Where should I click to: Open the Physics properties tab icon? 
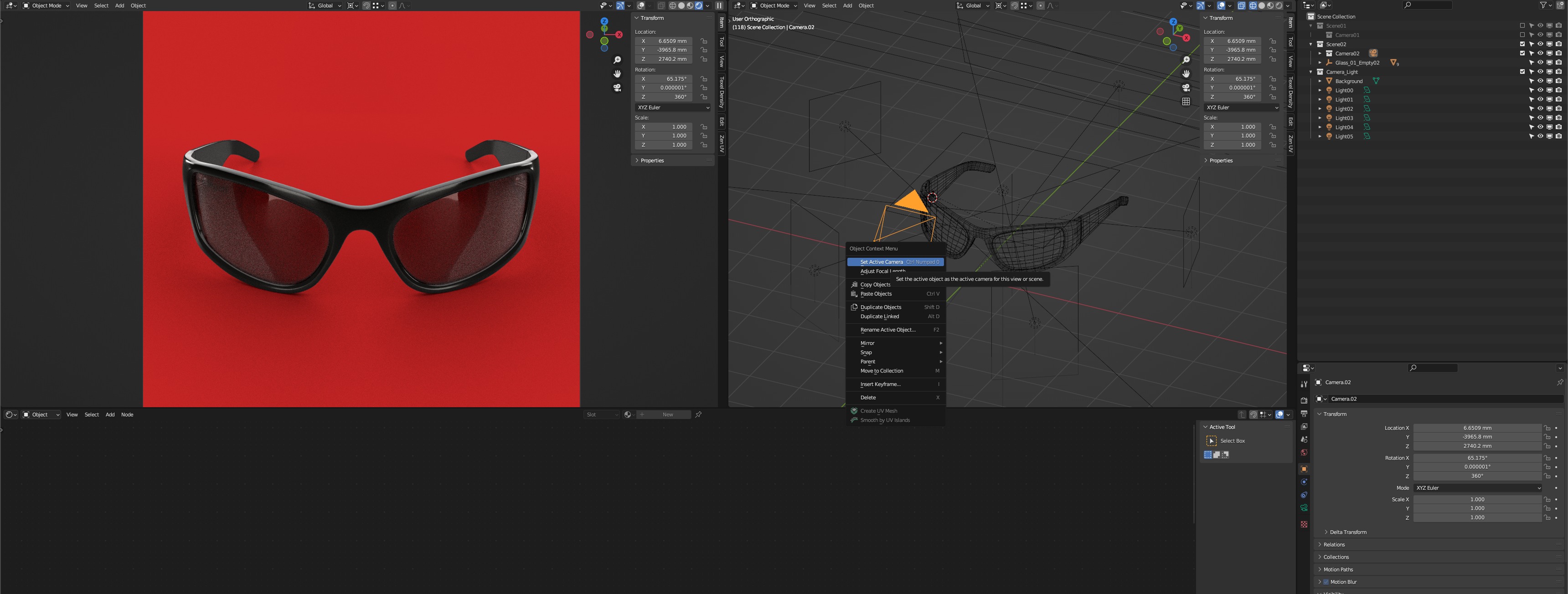(x=1304, y=482)
